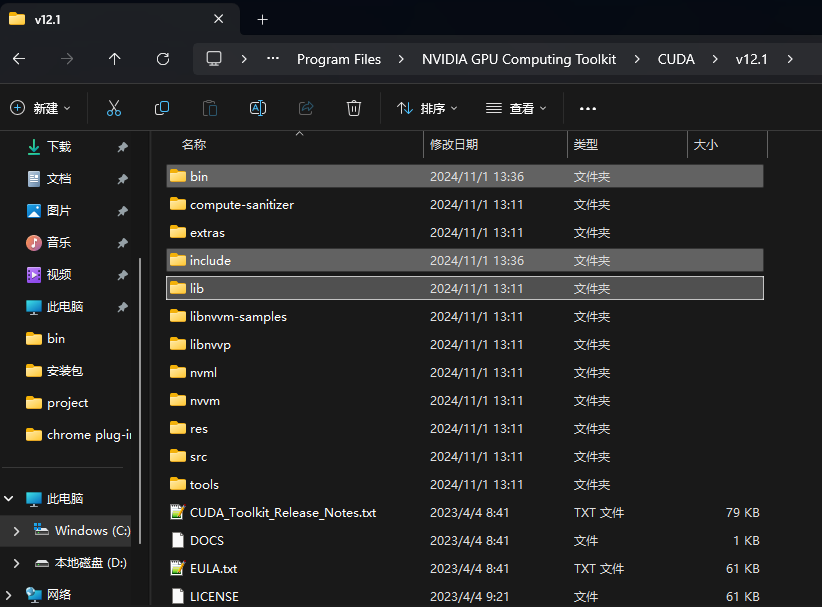822x607 pixels.
Task: Click chevron after v12.1 breadcrumb
Action: (790, 59)
